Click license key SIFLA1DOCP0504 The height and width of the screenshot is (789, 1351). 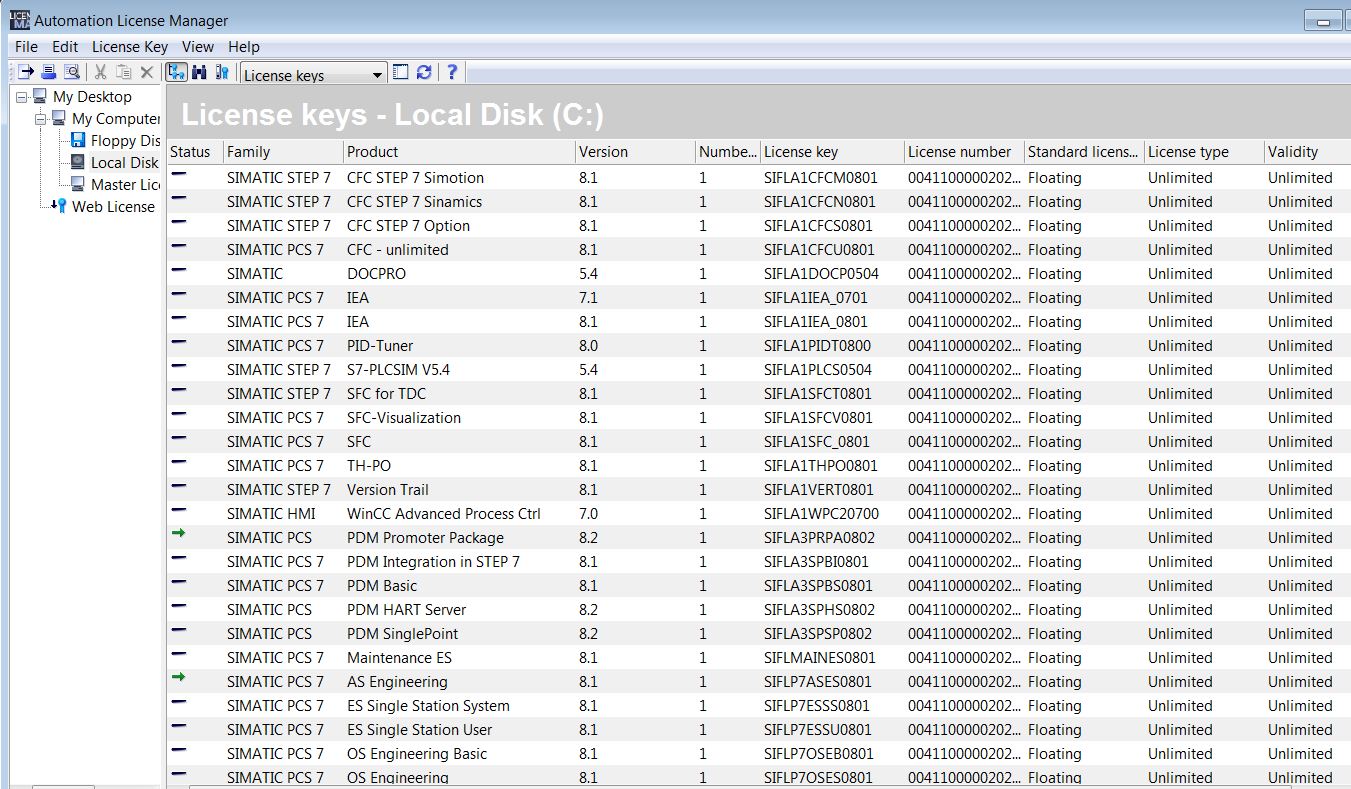coord(821,274)
